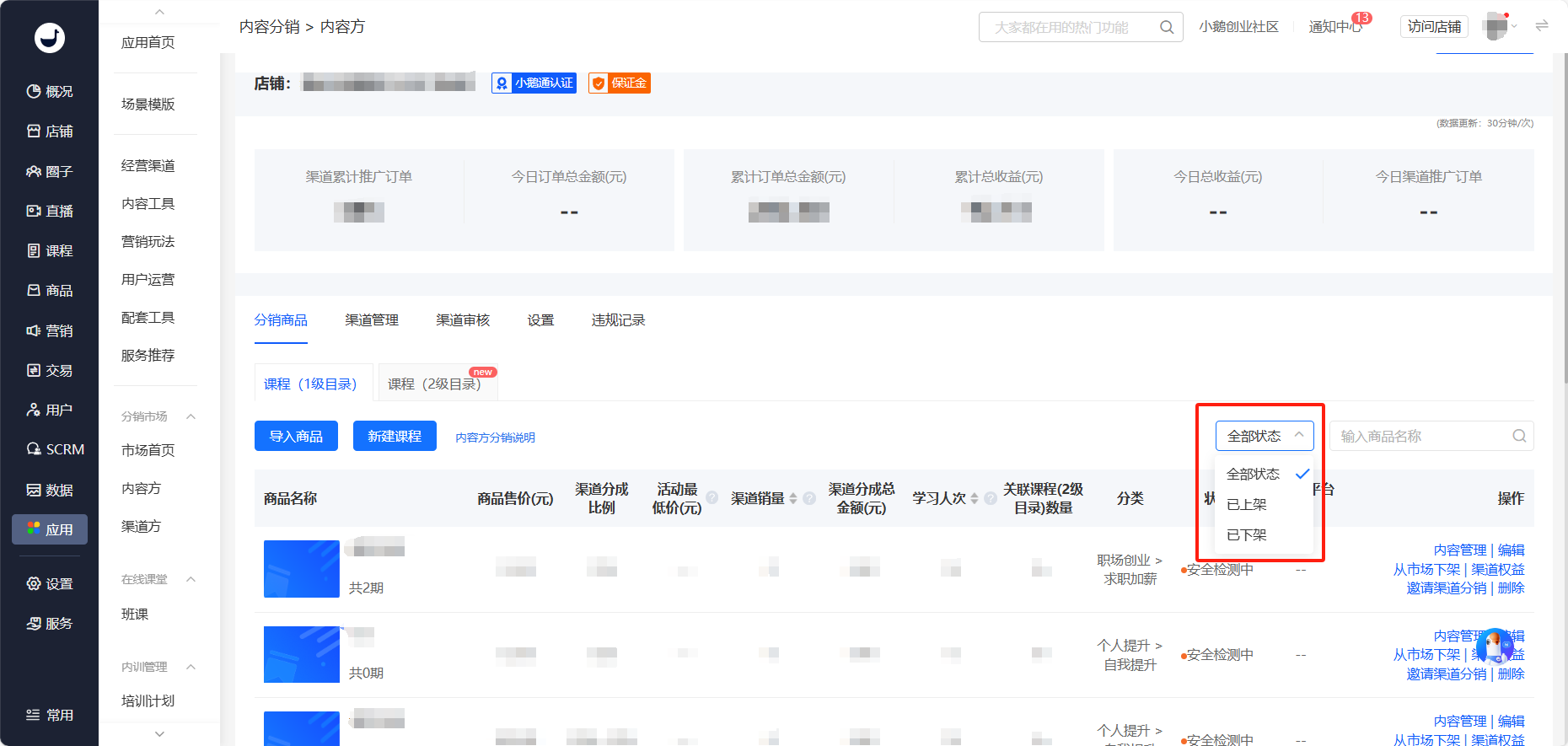Open 小鹅创业社区 link

1238,27
